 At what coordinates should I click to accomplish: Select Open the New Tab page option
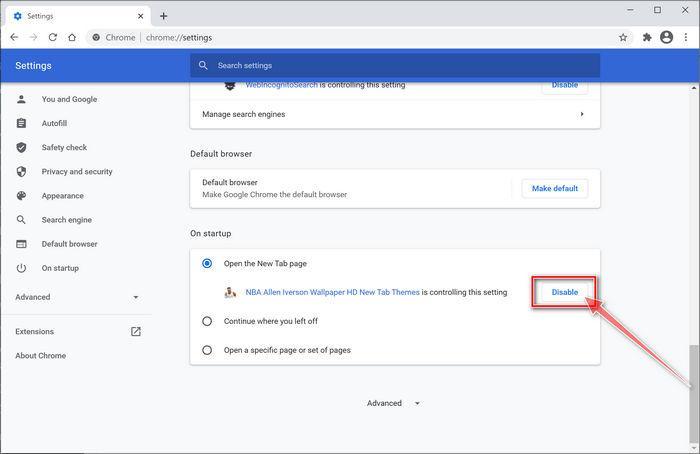coord(207,264)
